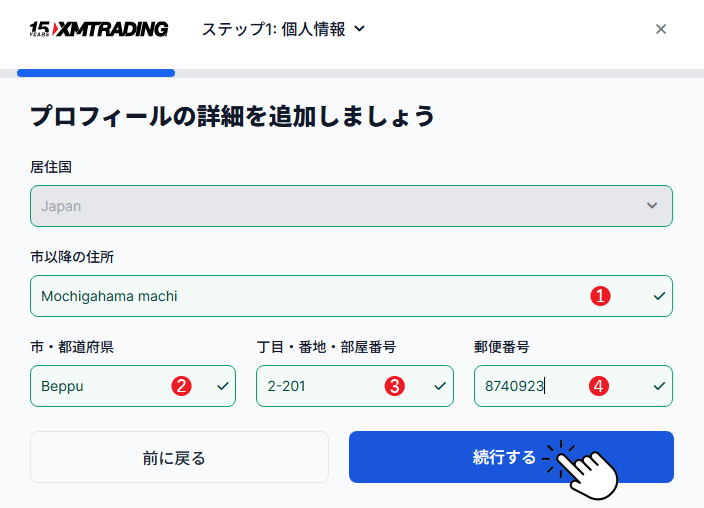Click the checkmark in the Beppu field
The image size is (704, 508).
coord(221,386)
